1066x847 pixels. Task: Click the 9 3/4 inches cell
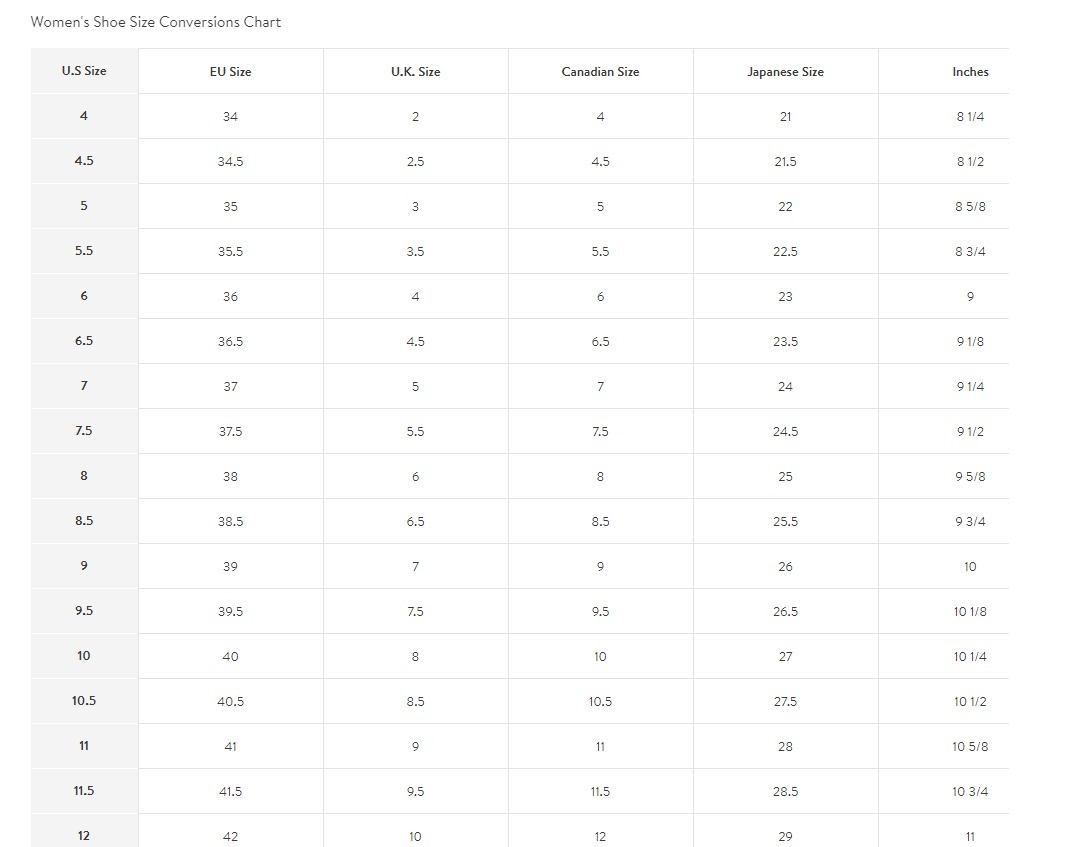point(970,522)
